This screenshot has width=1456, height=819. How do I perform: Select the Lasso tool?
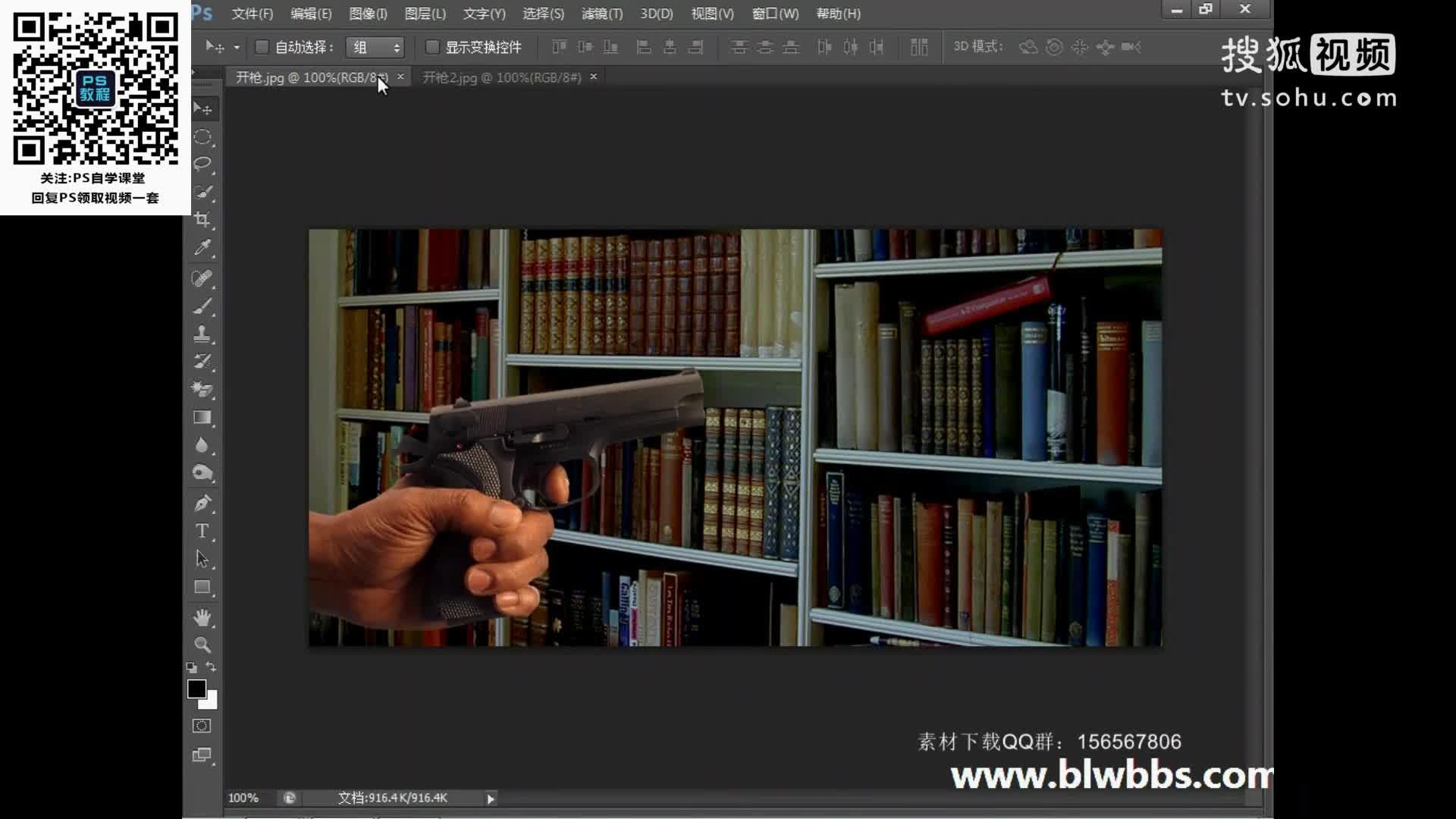202,164
